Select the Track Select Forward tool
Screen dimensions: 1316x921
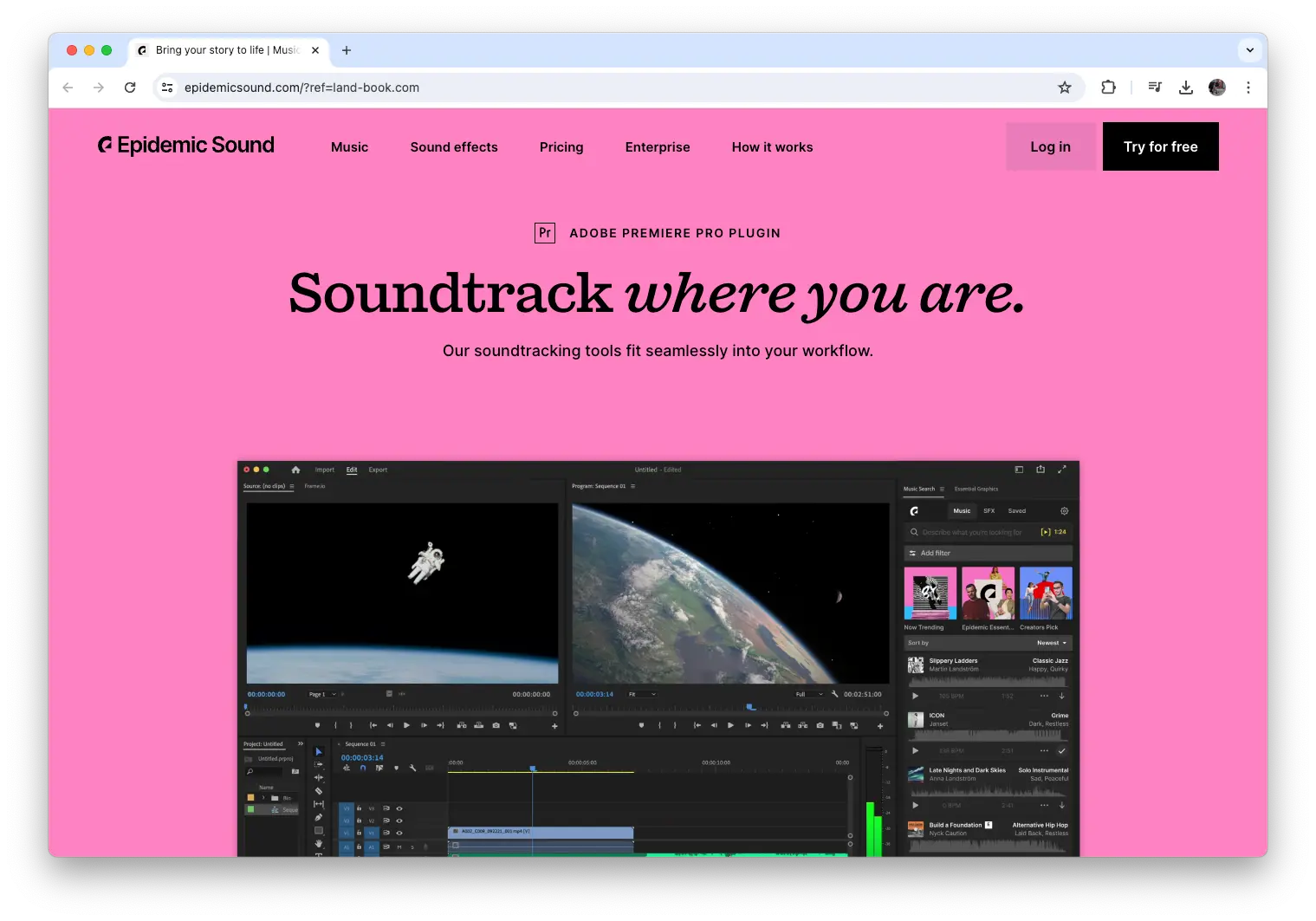click(318, 765)
